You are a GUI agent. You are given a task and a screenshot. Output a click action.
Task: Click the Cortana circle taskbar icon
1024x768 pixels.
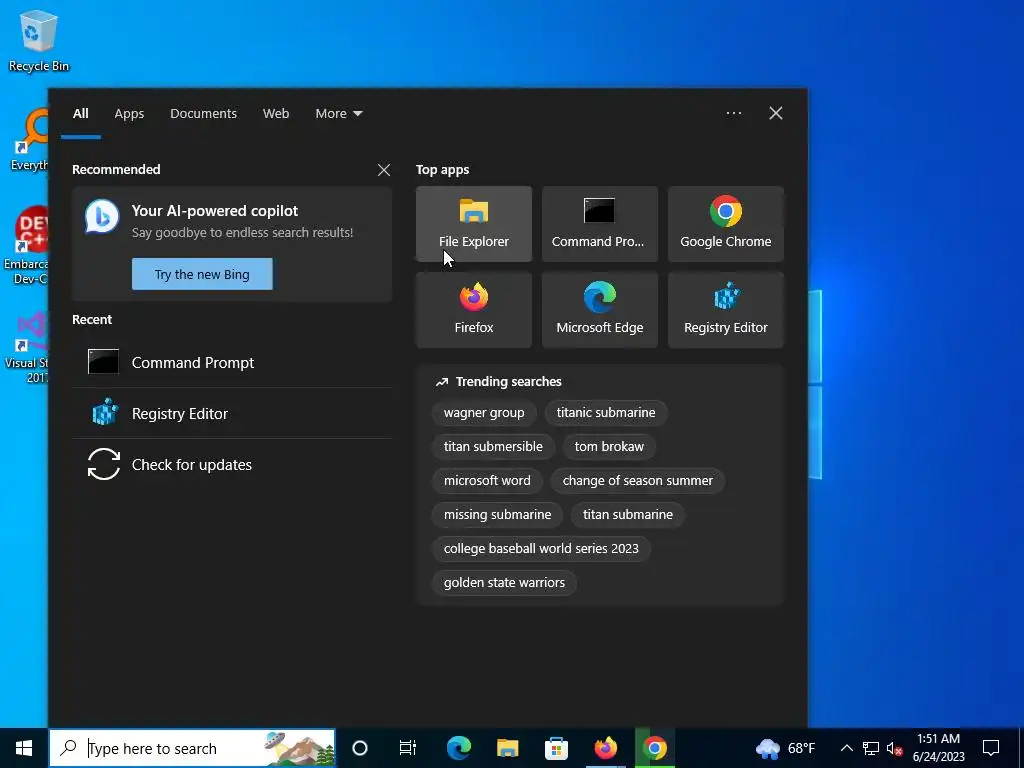(360, 748)
